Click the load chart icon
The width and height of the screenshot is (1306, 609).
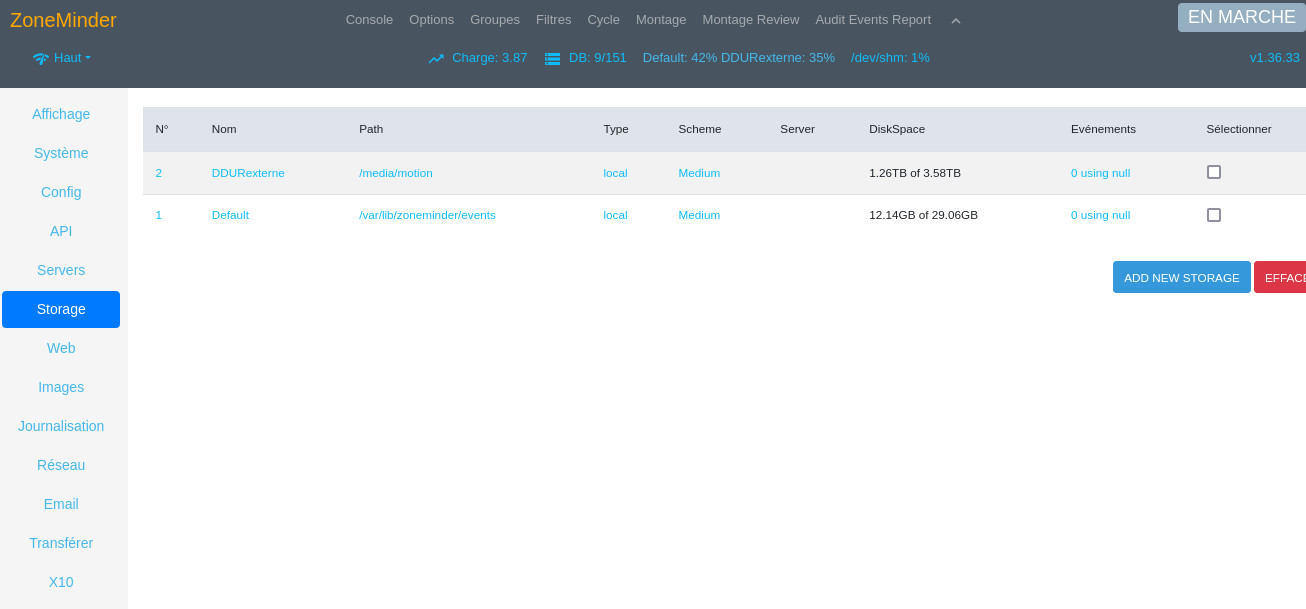click(436, 58)
